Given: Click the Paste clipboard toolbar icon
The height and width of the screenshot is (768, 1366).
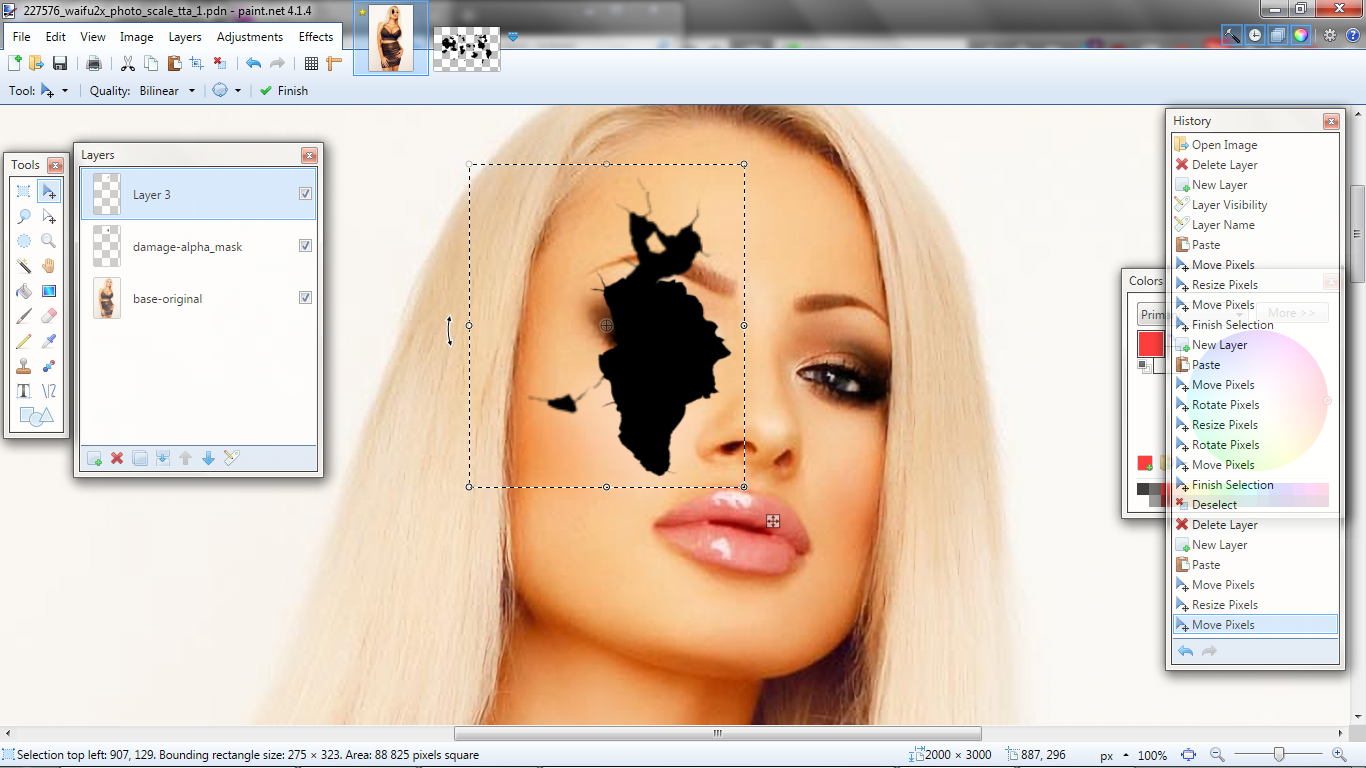Looking at the screenshot, I should 174,63.
